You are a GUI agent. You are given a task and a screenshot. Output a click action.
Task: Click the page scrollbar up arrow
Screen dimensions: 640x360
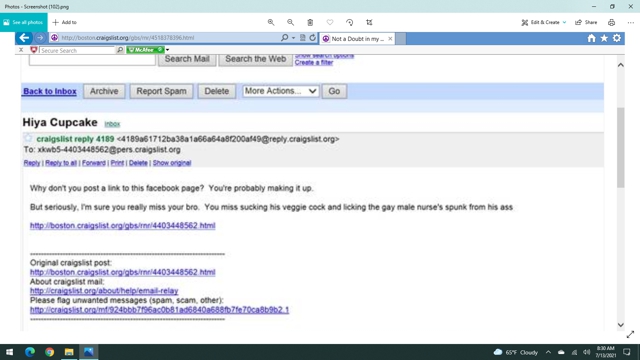pyautogui.click(x=620, y=65)
